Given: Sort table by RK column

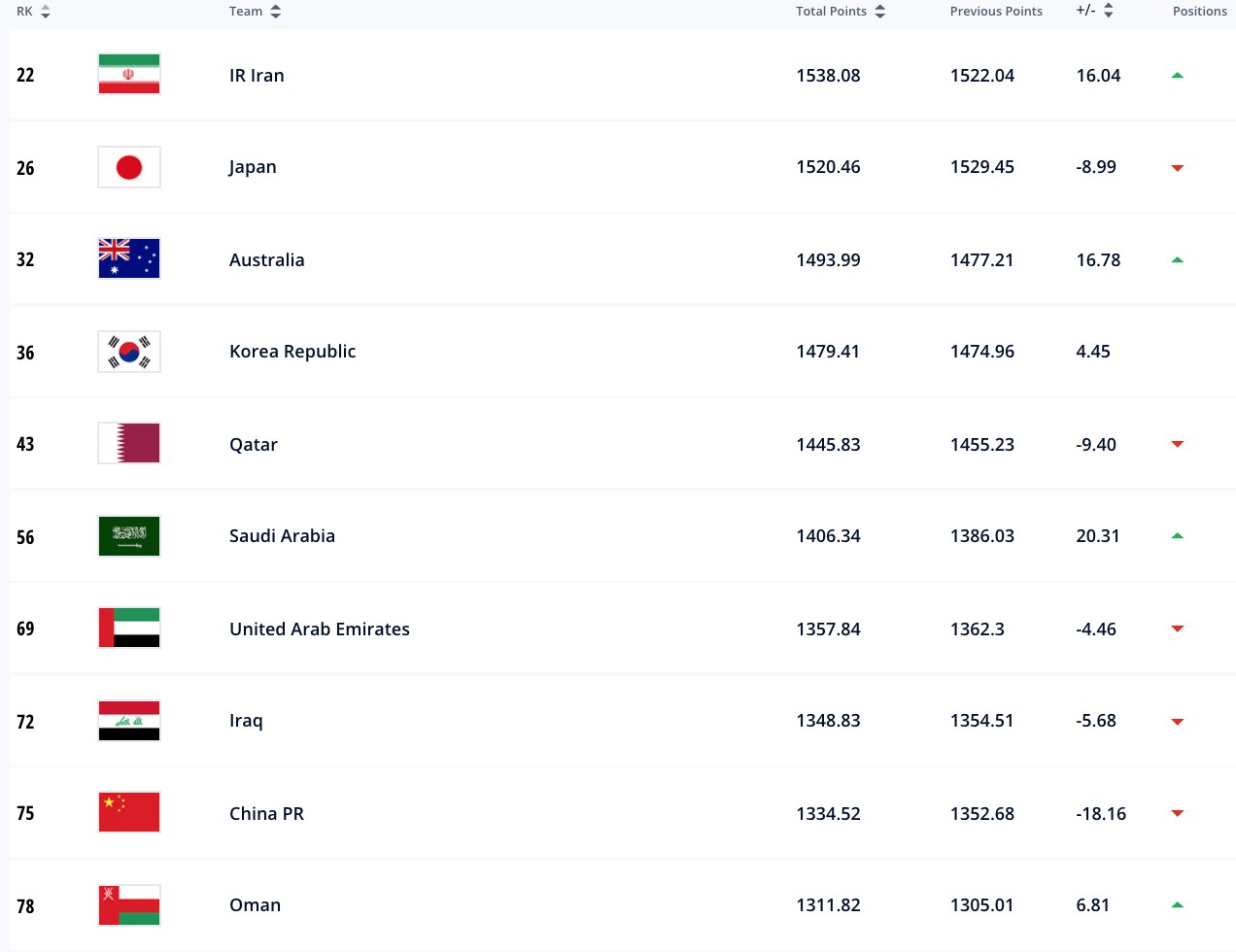Looking at the screenshot, I should [x=34, y=12].
